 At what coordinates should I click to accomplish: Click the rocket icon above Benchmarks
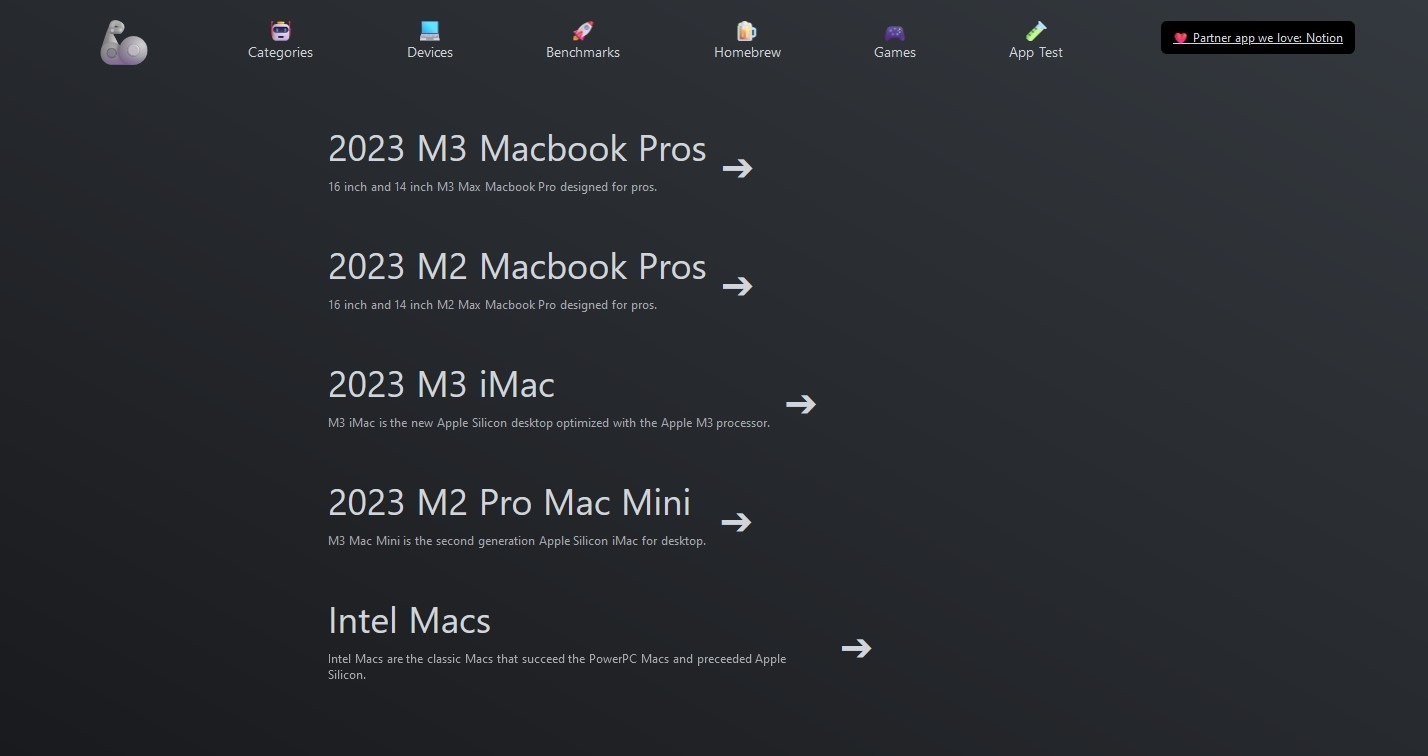pos(583,31)
